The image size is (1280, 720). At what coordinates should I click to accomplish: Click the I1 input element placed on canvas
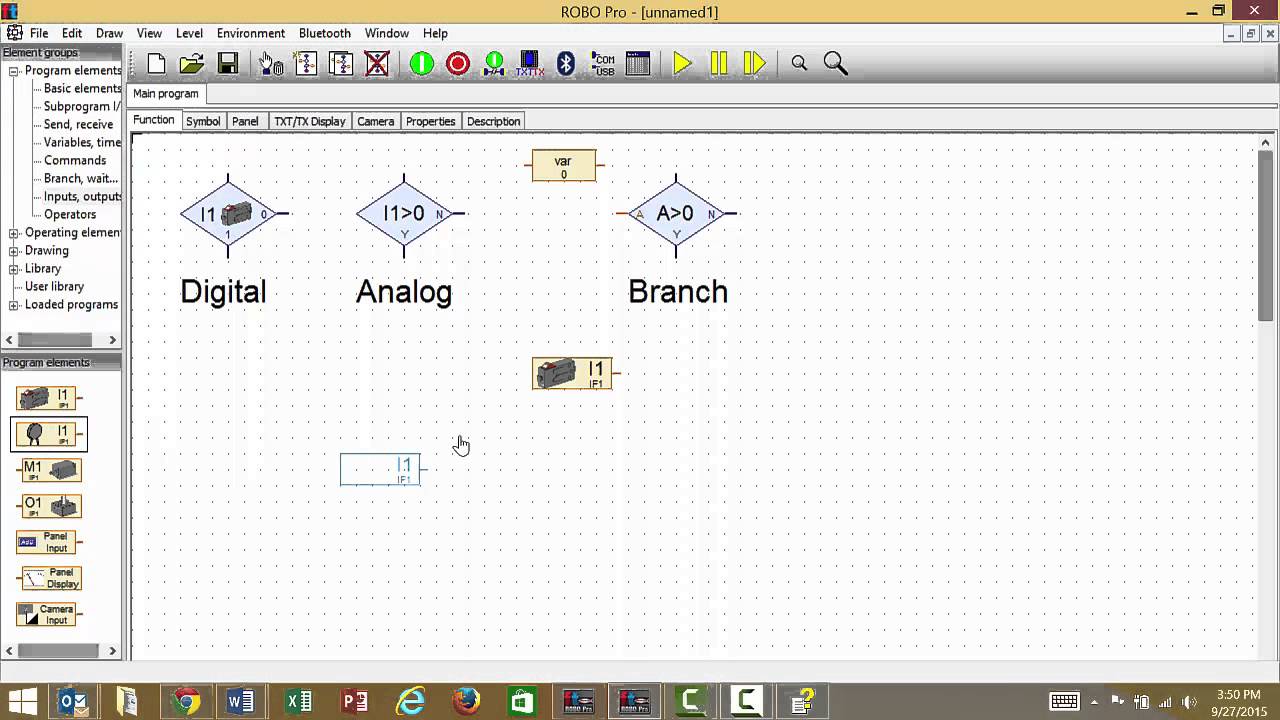click(x=572, y=374)
